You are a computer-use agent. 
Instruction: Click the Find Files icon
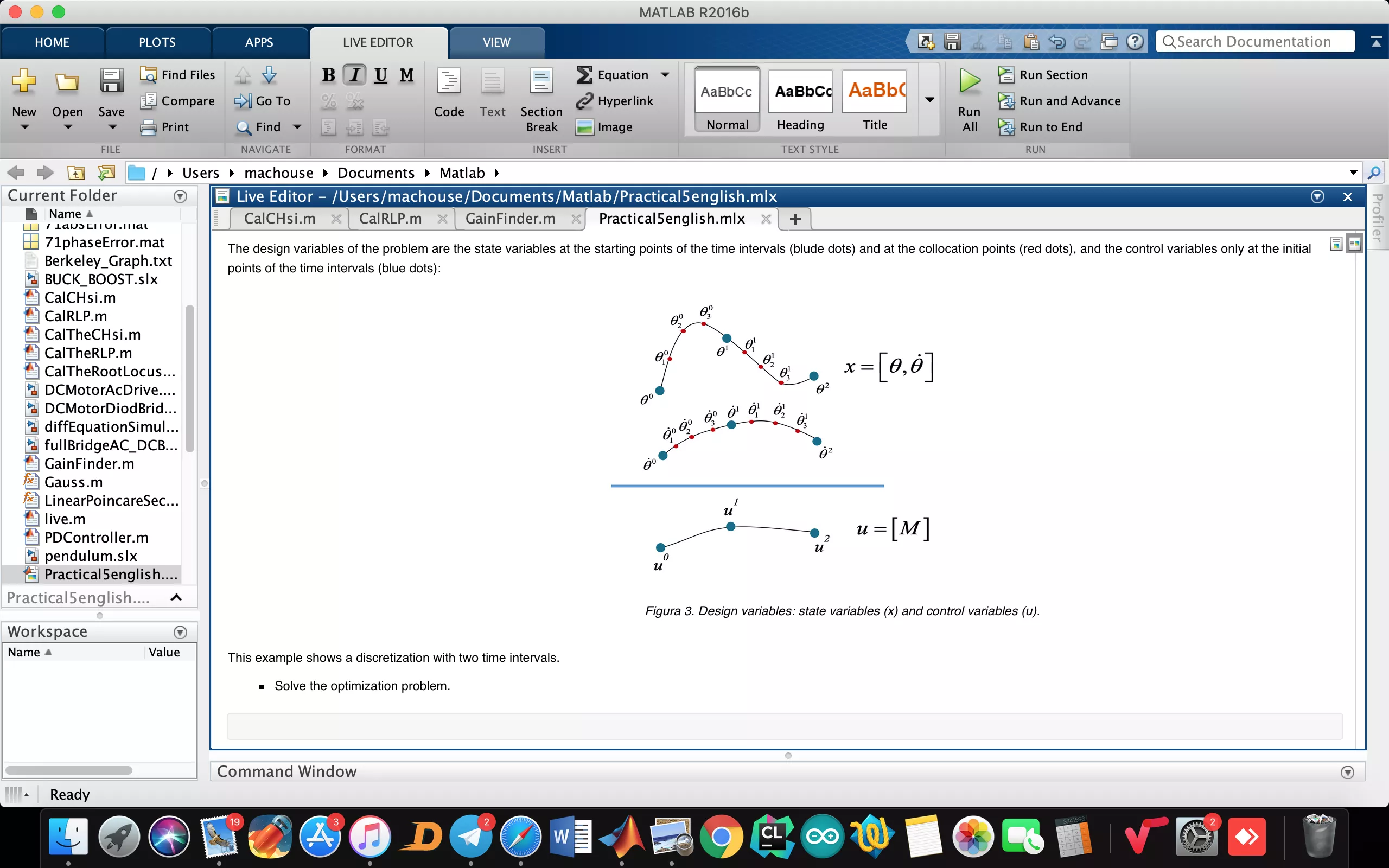pos(149,75)
